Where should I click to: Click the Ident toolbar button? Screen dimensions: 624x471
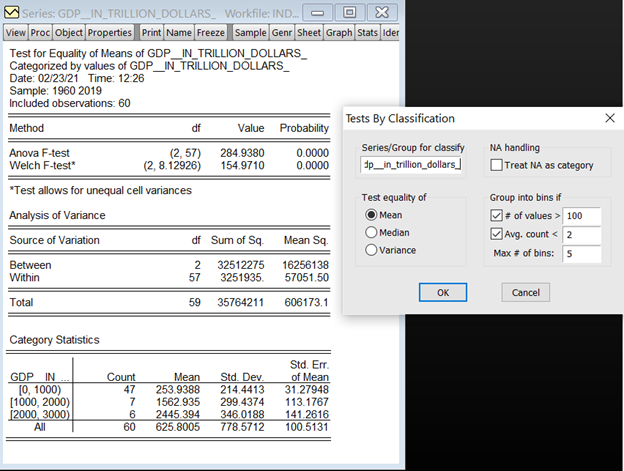tap(390, 33)
